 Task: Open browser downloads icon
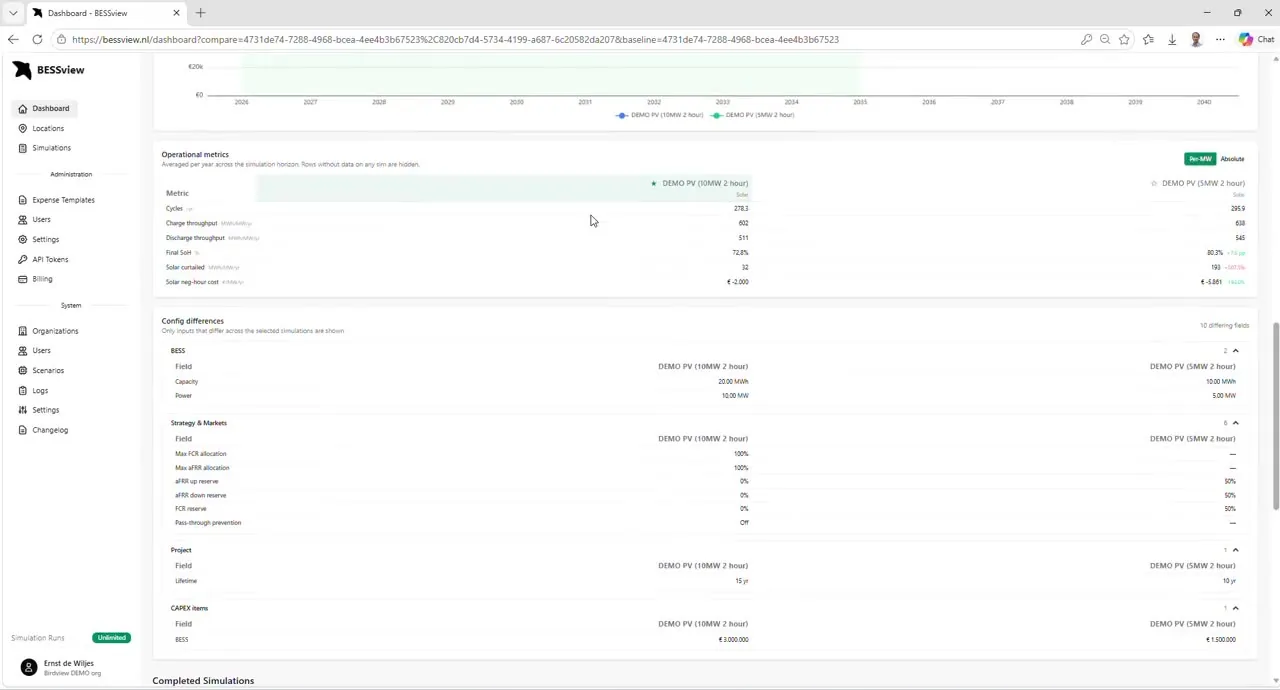pyautogui.click(x=1172, y=39)
